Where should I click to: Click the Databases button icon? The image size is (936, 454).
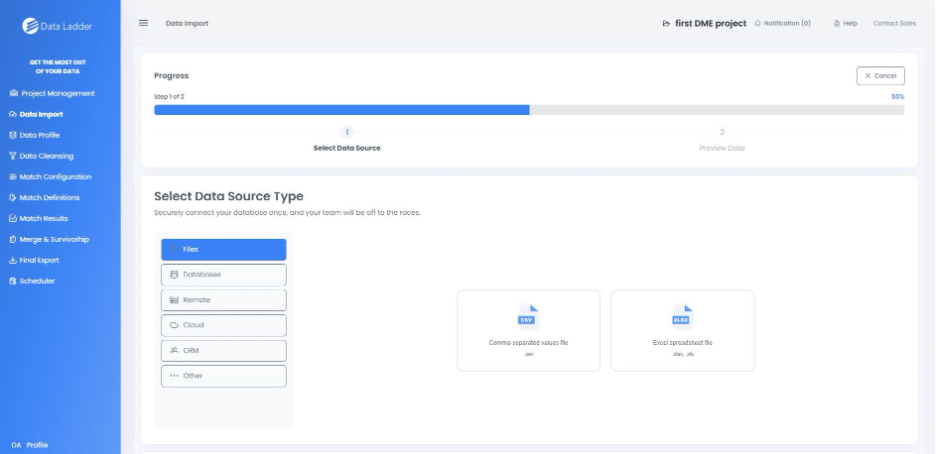tap(174, 275)
